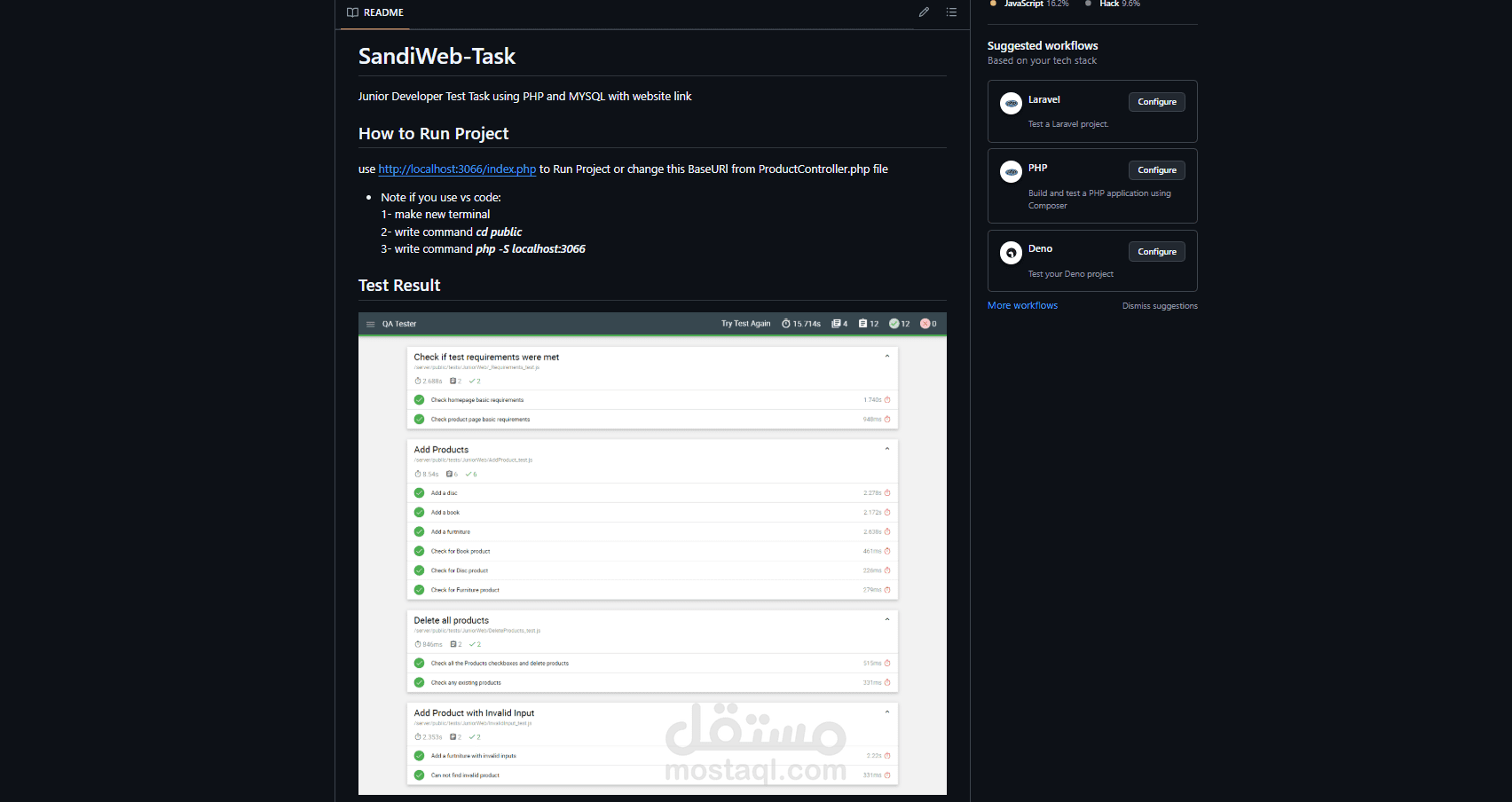The image size is (1512, 802).
Task: Click the Deno workflow logo
Action: pos(1011,253)
